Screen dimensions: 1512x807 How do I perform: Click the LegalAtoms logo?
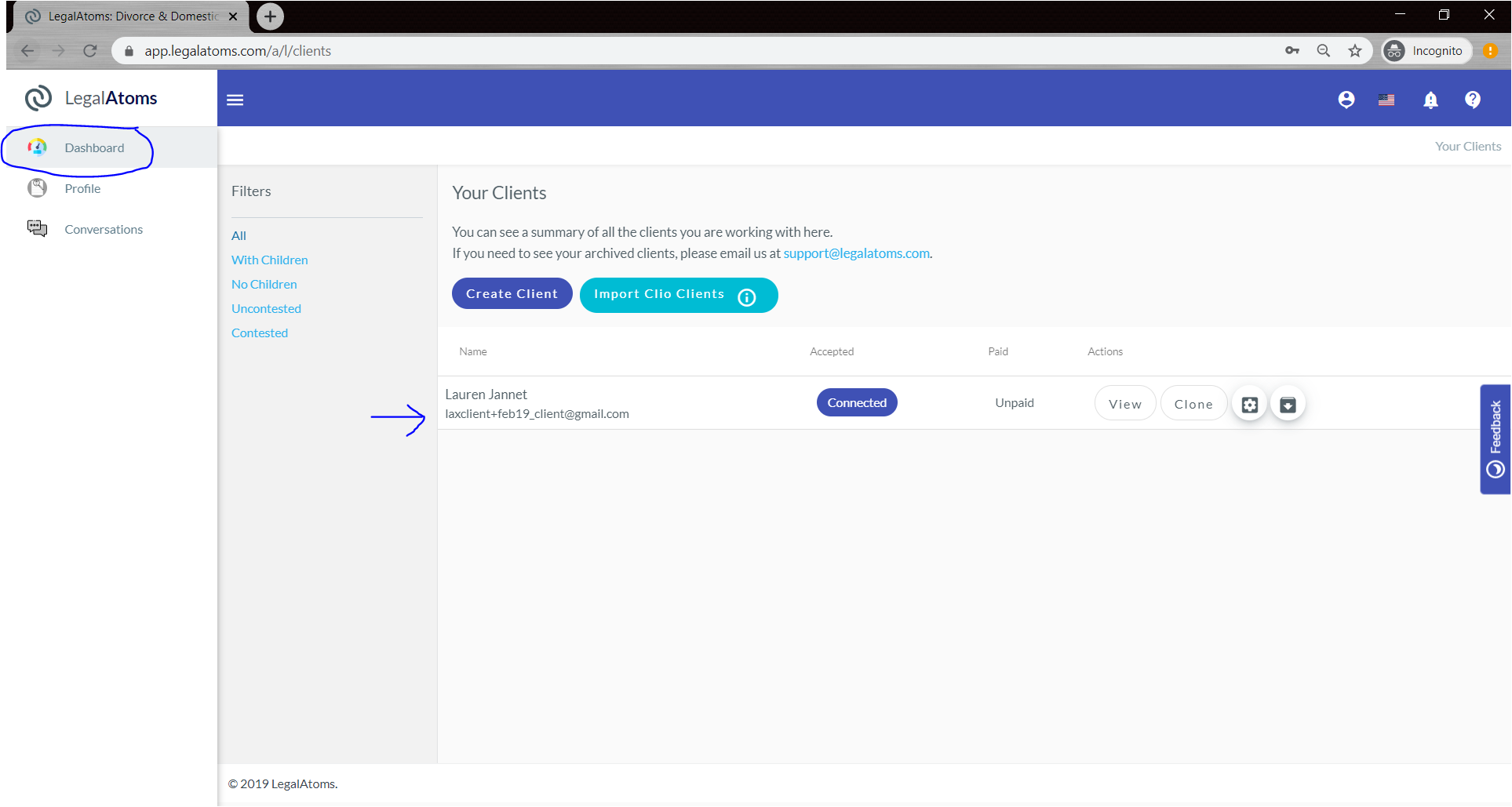(91, 98)
